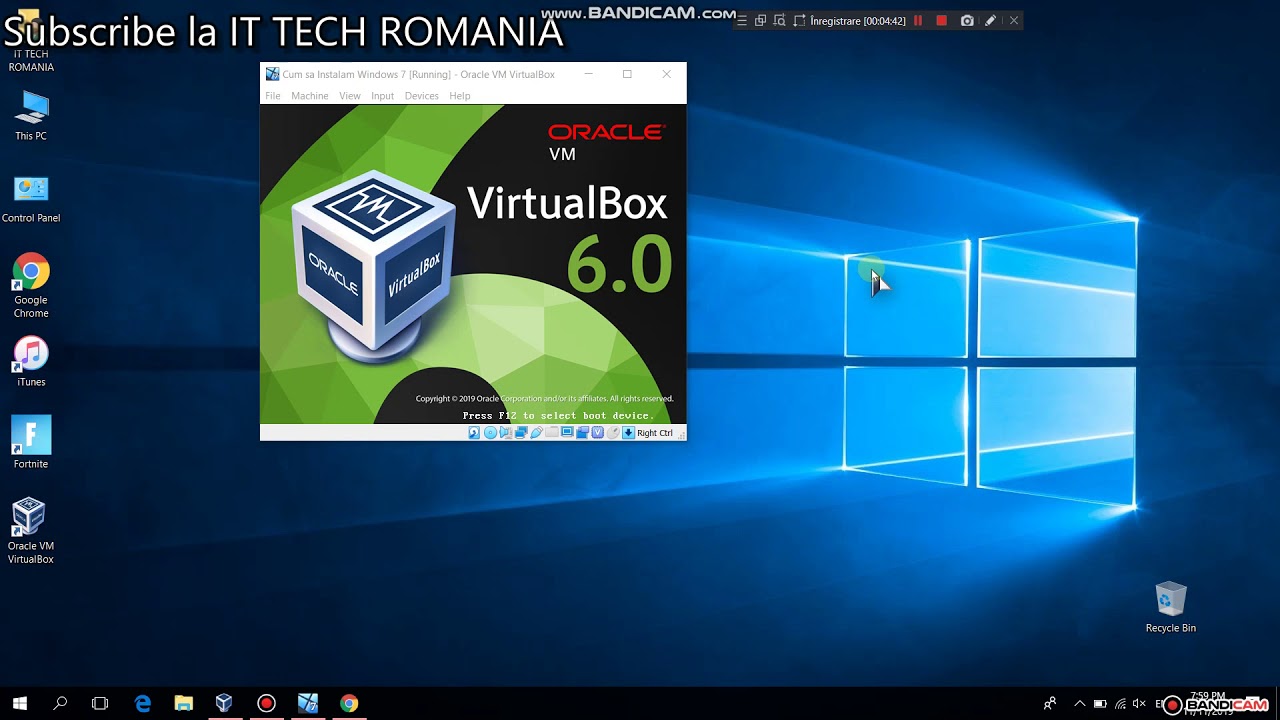Expand hidden system tray icons chevron

[x=1079, y=704]
